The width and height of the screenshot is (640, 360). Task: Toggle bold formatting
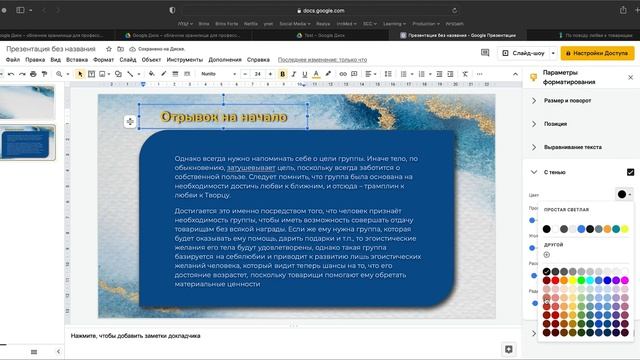(x=282, y=74)
